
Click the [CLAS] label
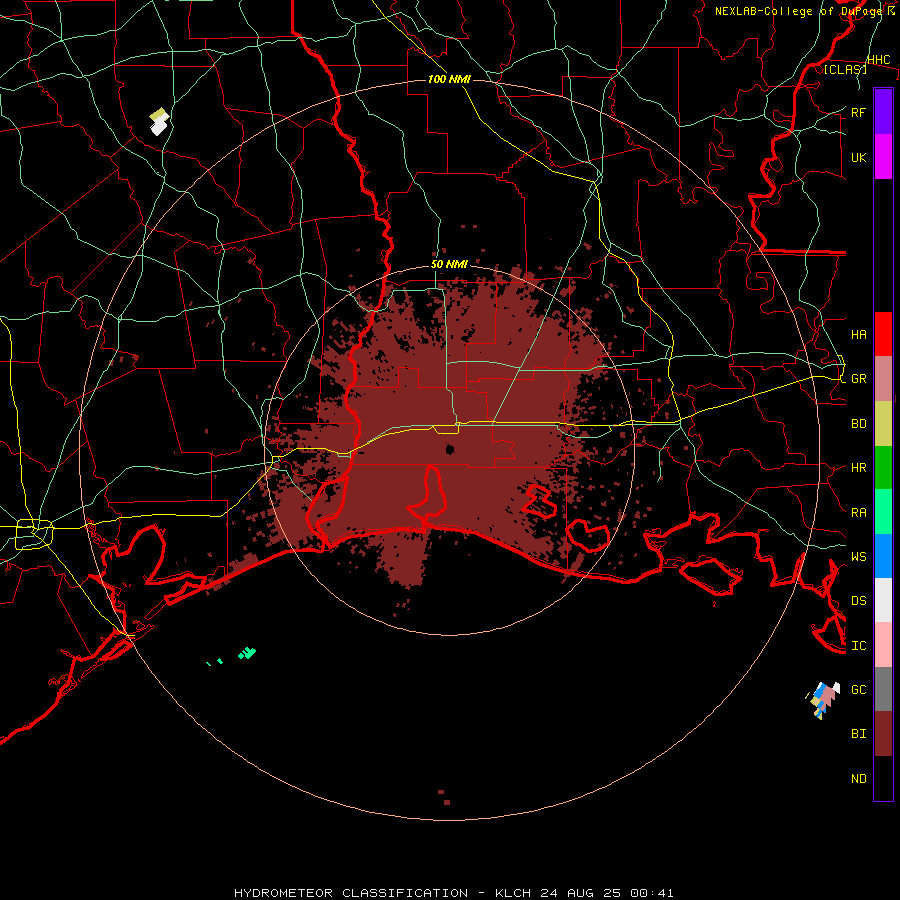tap(845, 69)
